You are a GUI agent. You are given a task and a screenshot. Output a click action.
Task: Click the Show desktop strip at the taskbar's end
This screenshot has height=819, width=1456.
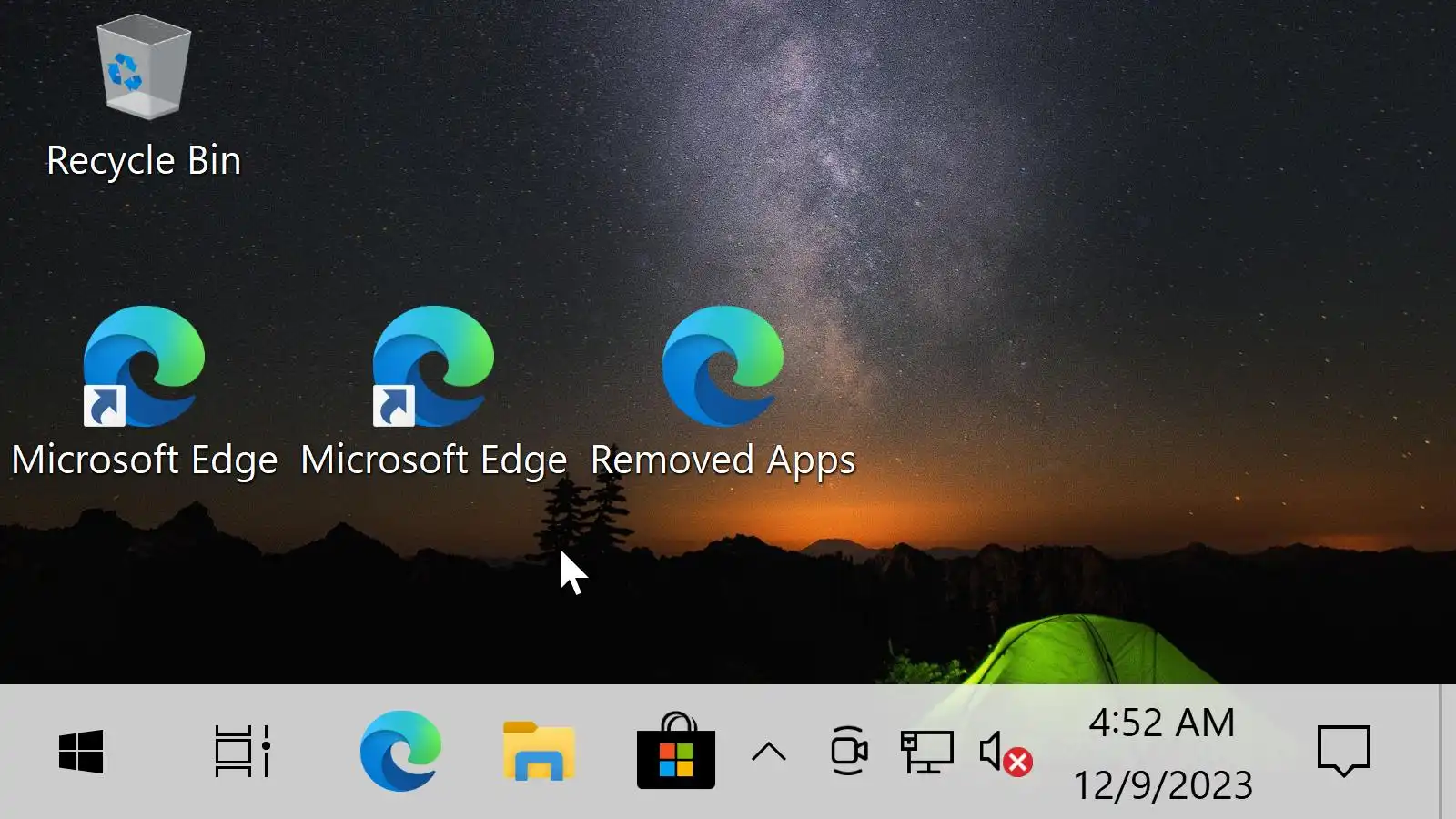point(1447,752)
